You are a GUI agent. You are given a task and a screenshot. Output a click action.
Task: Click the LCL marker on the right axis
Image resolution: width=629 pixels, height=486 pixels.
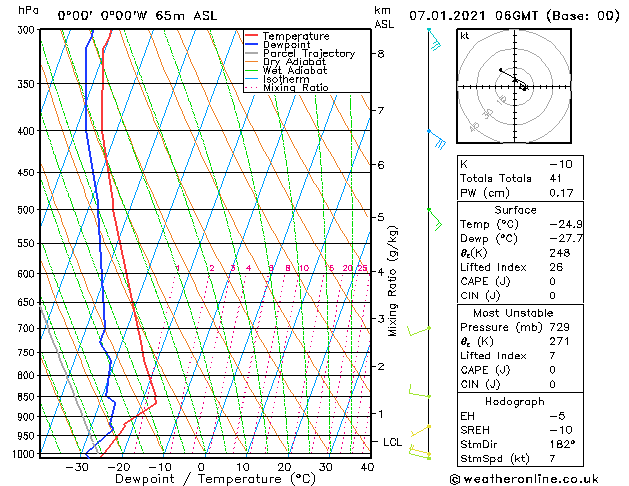394,441
